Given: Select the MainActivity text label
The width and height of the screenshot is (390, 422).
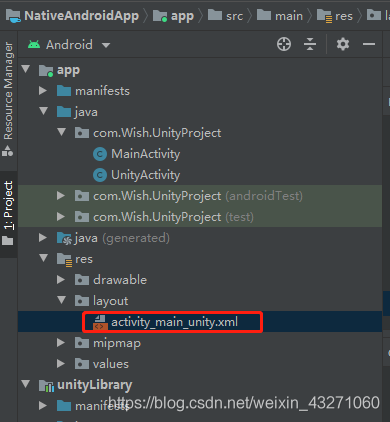Looking at the screenshot, I should (x=146, y=154).
